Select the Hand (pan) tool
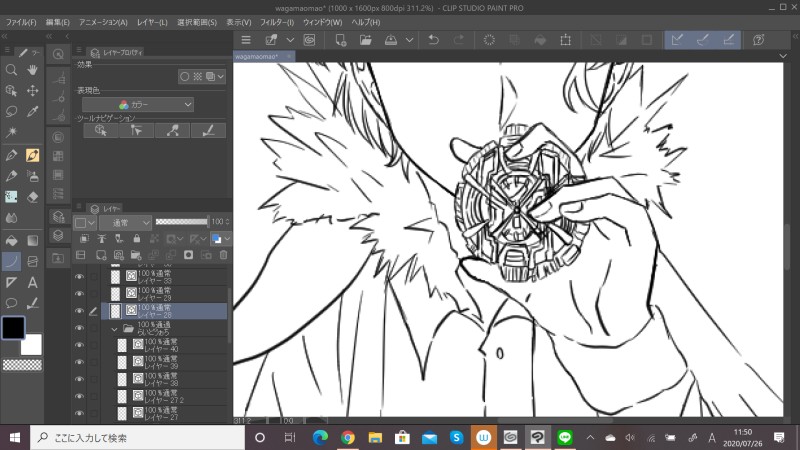Image resolution: width=800 pixels, height=450 pixels. tap(33, 70)
